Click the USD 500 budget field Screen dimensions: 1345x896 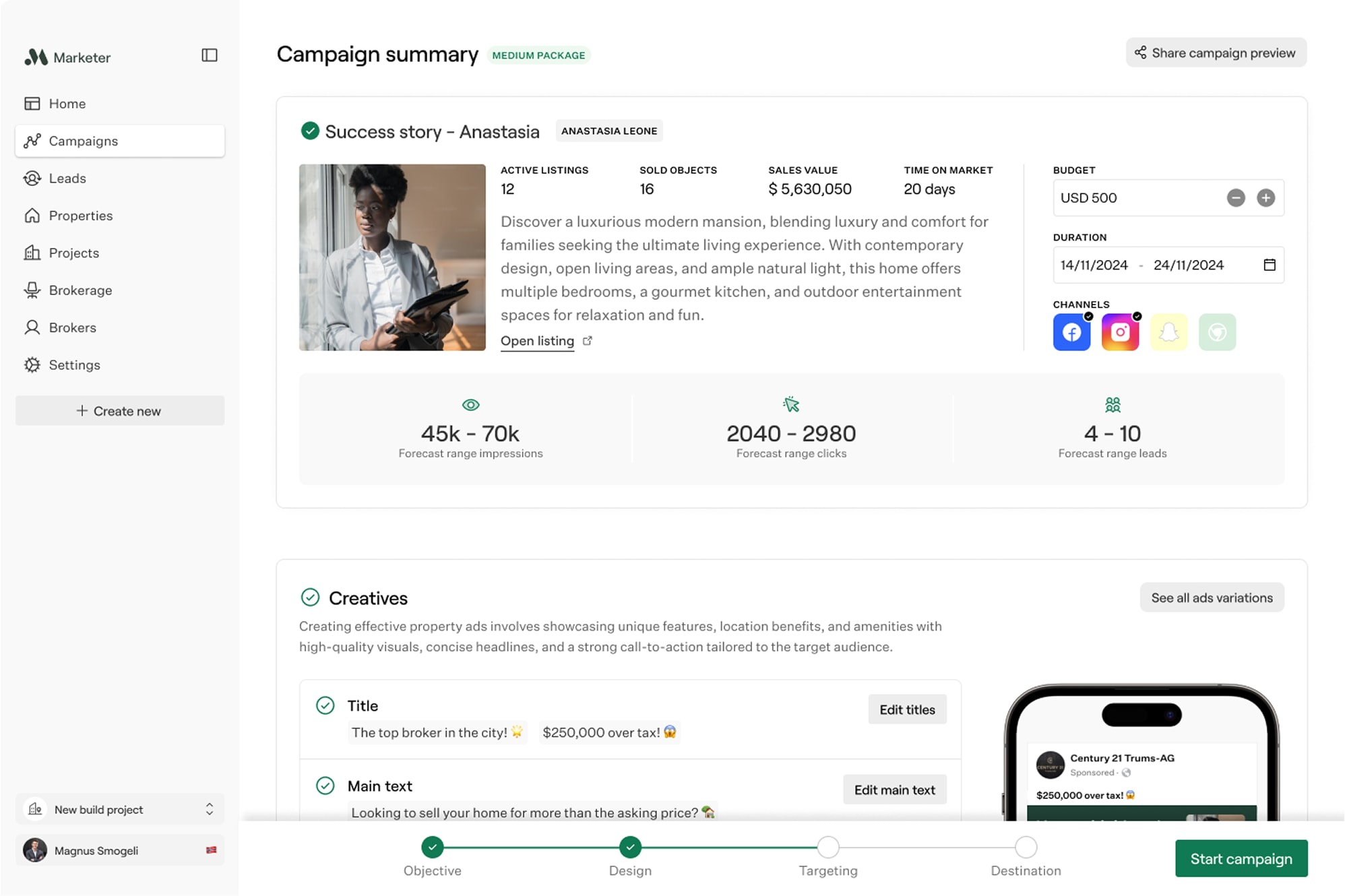(1132, 198)
